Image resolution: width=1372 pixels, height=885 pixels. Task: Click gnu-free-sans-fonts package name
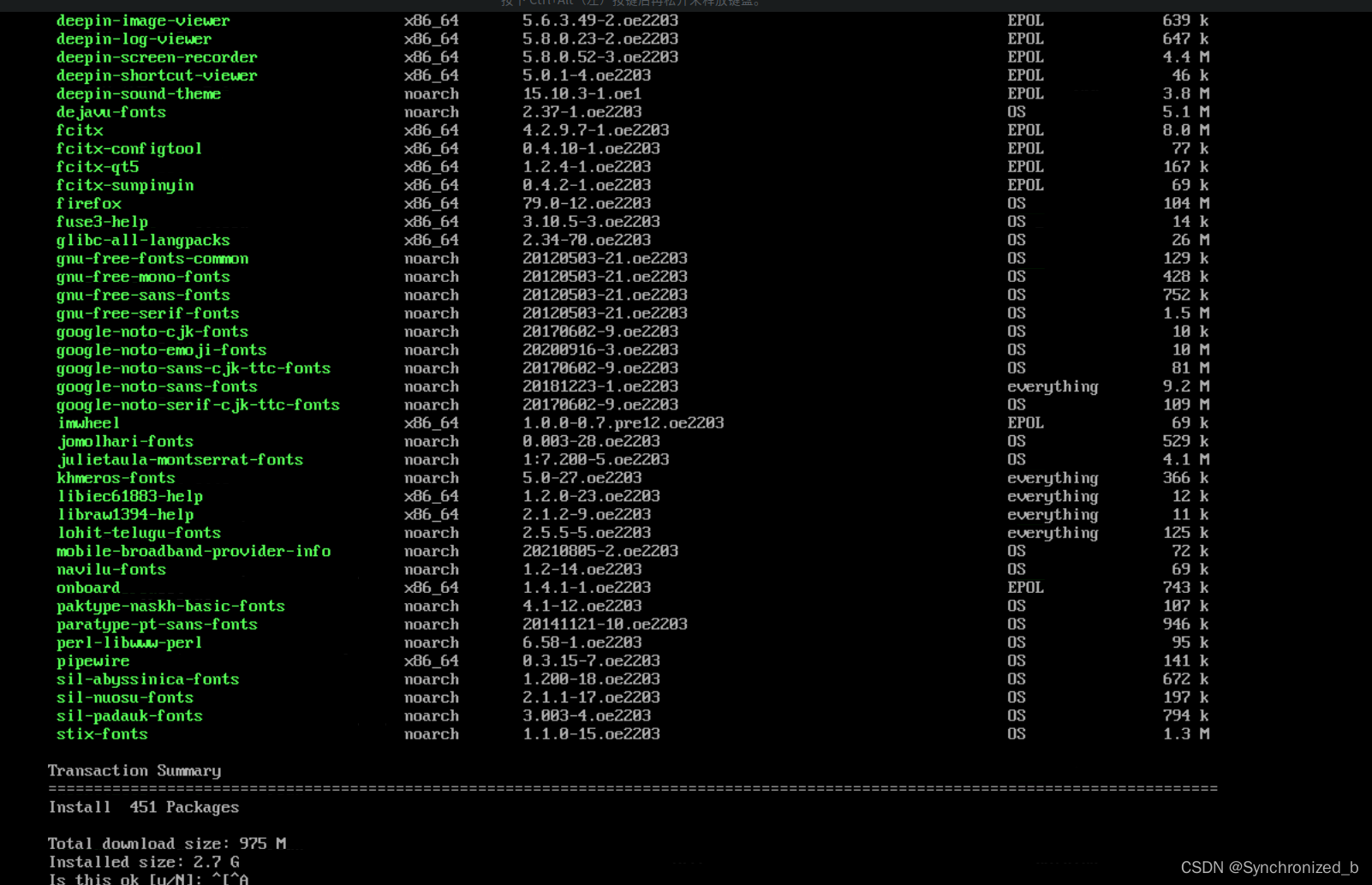coord(143,296)
